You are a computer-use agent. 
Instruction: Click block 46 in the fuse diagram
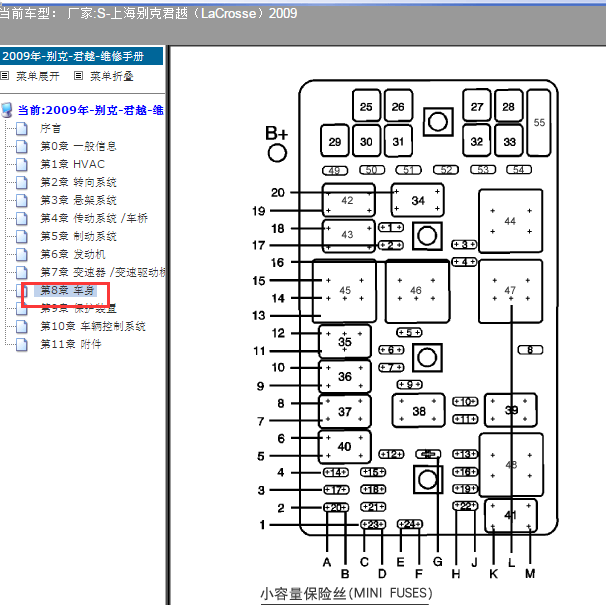(x=417, y=290)
